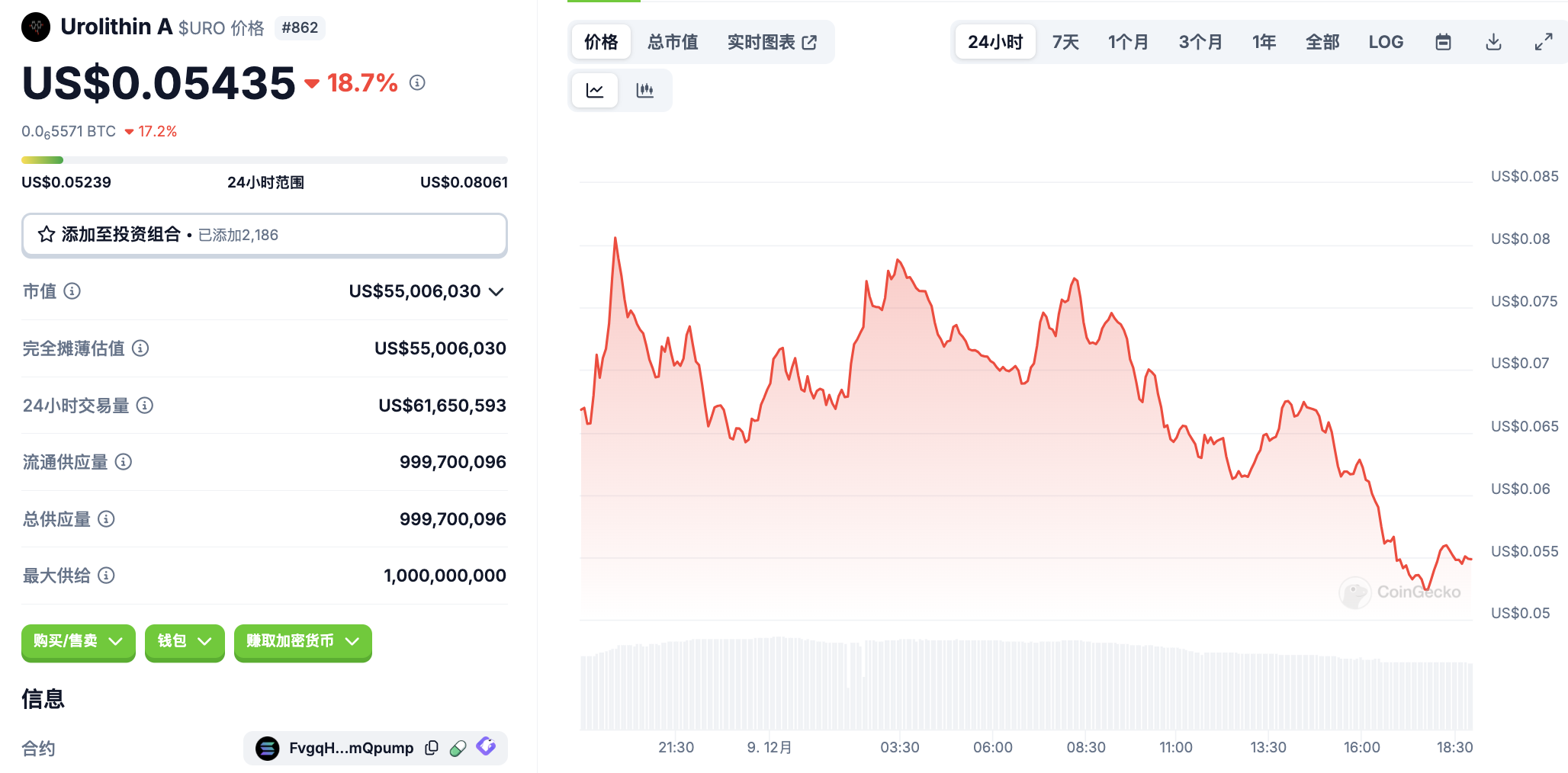Click the 0.0₆5571 BTC price value

69,132
